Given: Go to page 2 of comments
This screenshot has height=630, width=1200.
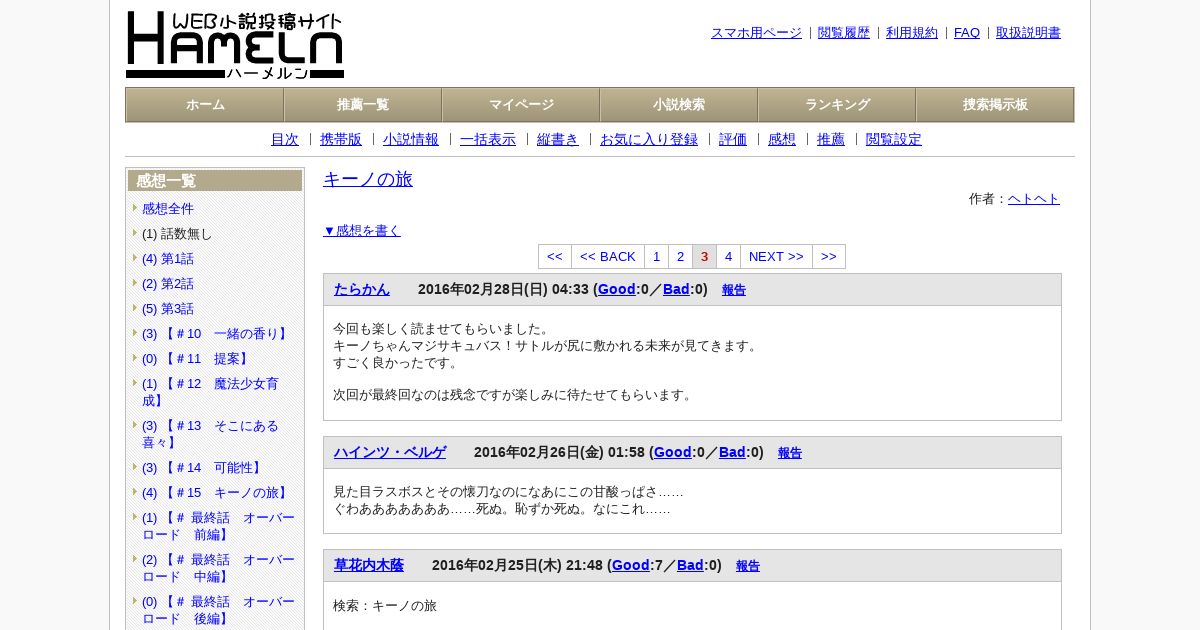Looking at the screenshot, I should [x=681, y=257].
